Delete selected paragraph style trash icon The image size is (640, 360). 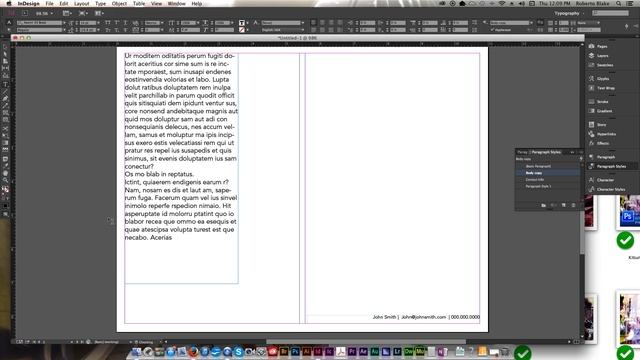(573, 205)
